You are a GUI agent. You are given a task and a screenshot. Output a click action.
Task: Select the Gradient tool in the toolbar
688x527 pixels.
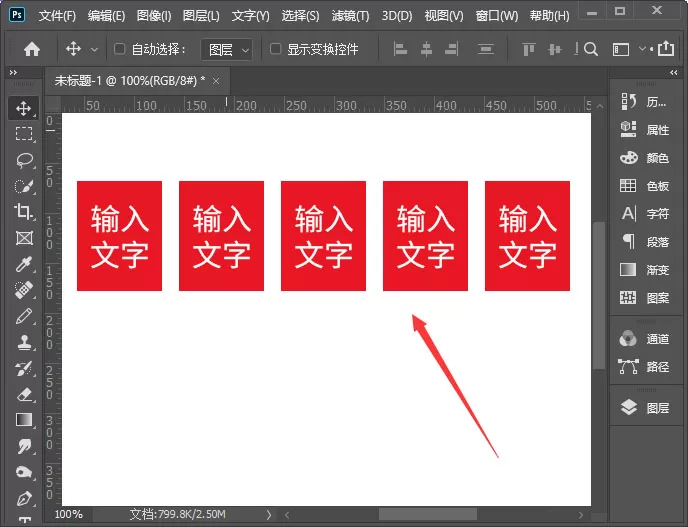pos(24,420)
